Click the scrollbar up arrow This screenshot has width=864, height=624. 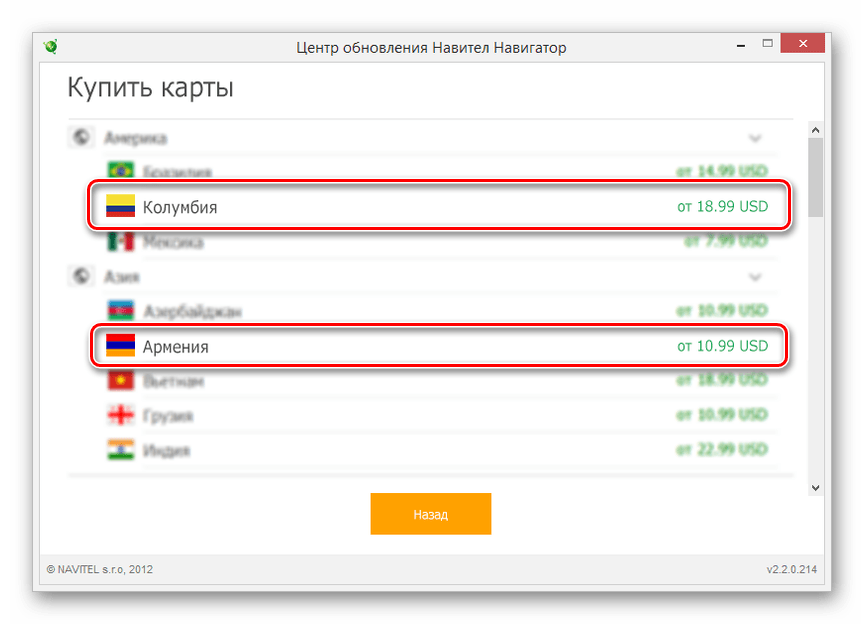coord(816,130)
